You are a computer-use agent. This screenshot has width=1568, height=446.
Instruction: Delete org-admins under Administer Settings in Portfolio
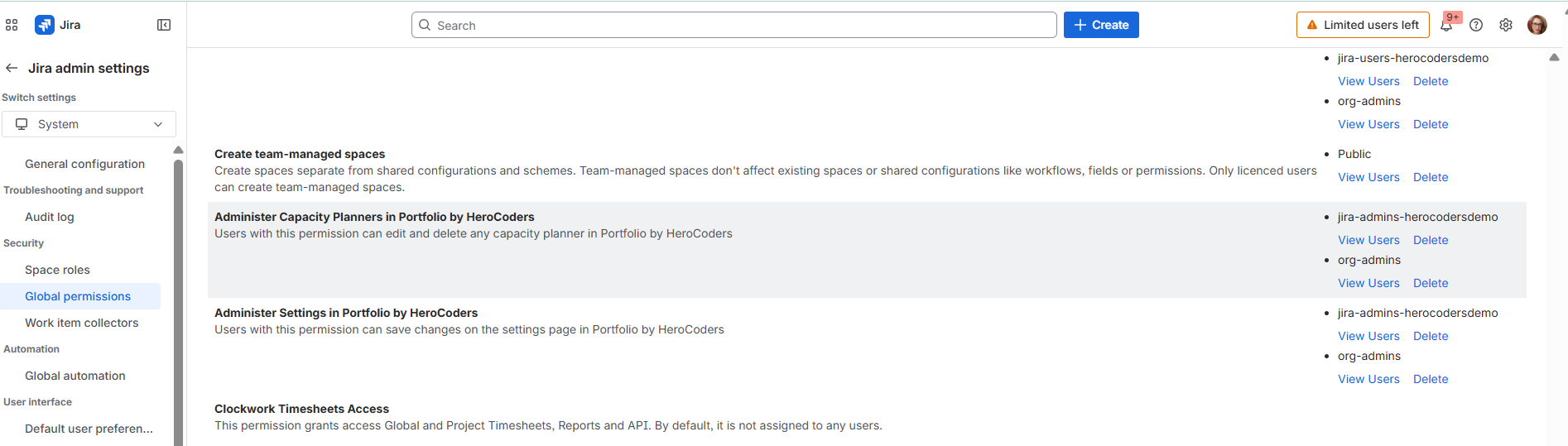point(1431,379)
